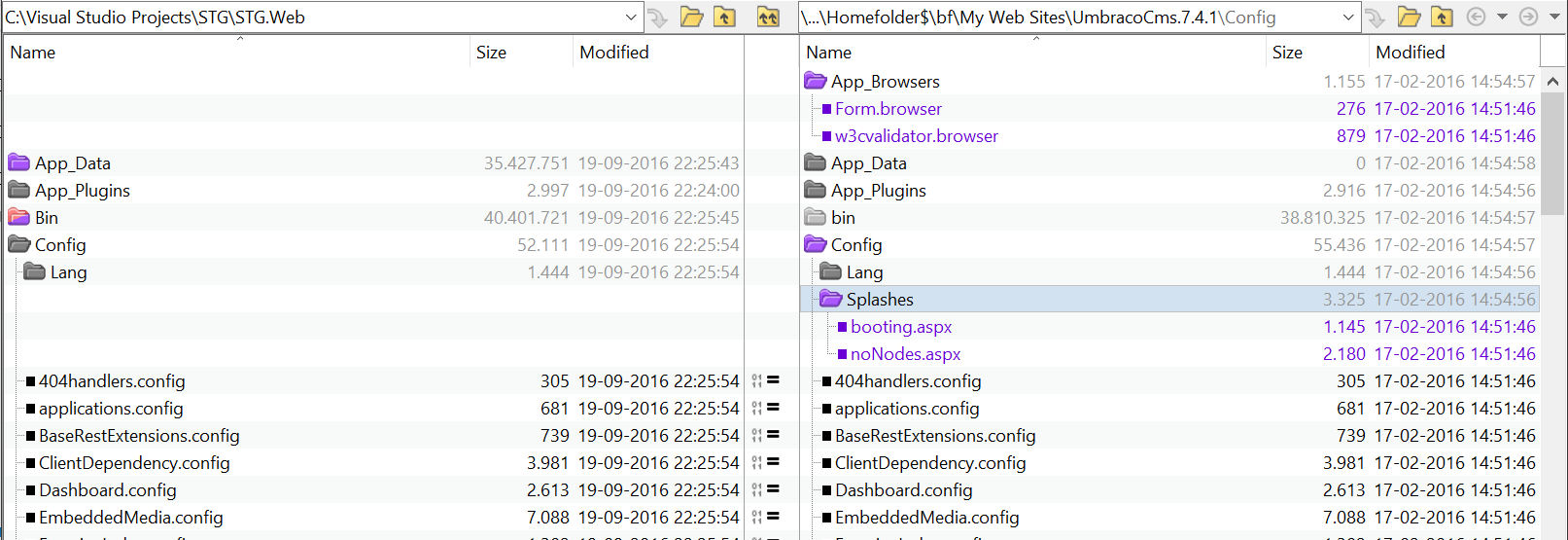Screen dimensions: 1568x540
Task: Click size 38.810.325 of right bin folder
Action: click(x=1322, y=218)
